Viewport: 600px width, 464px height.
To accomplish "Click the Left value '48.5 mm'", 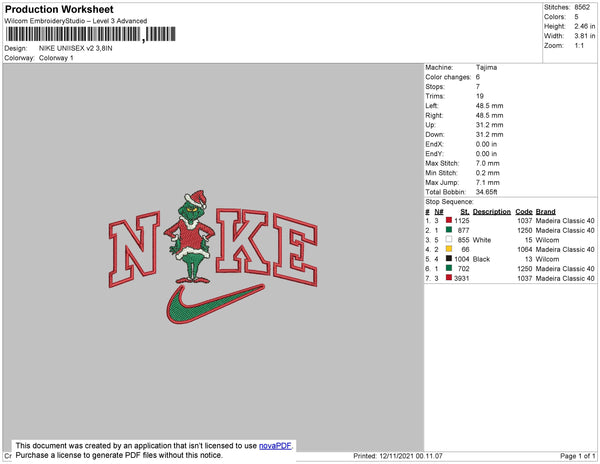I will tap(489, 106).
